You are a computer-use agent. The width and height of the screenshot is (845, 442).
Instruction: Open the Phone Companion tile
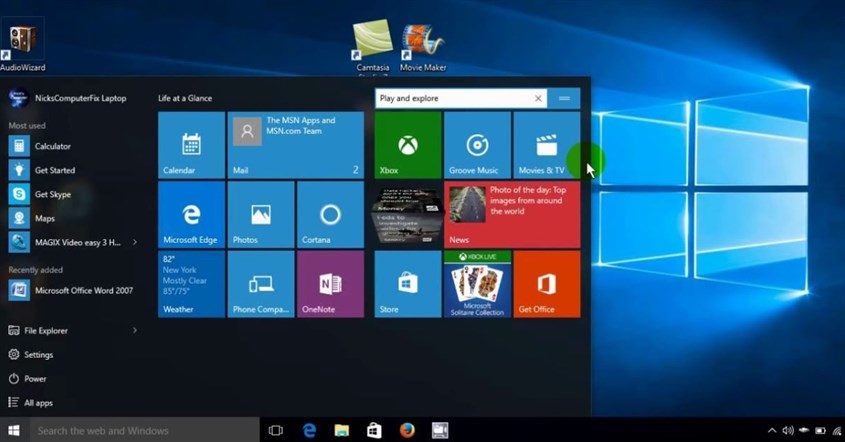(261, 284)
